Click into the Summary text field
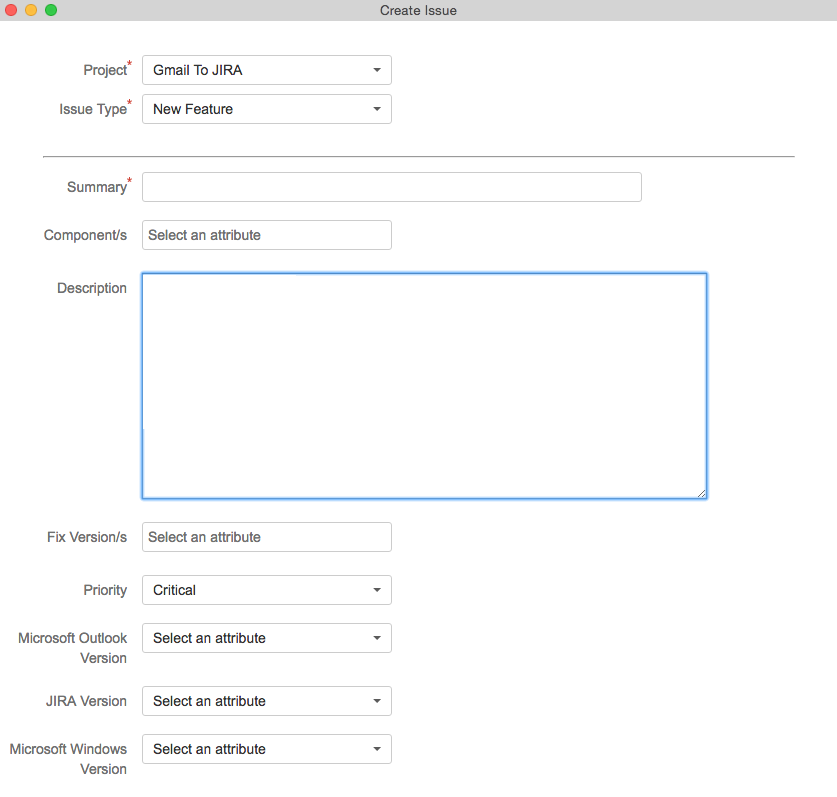 [391, 187]
